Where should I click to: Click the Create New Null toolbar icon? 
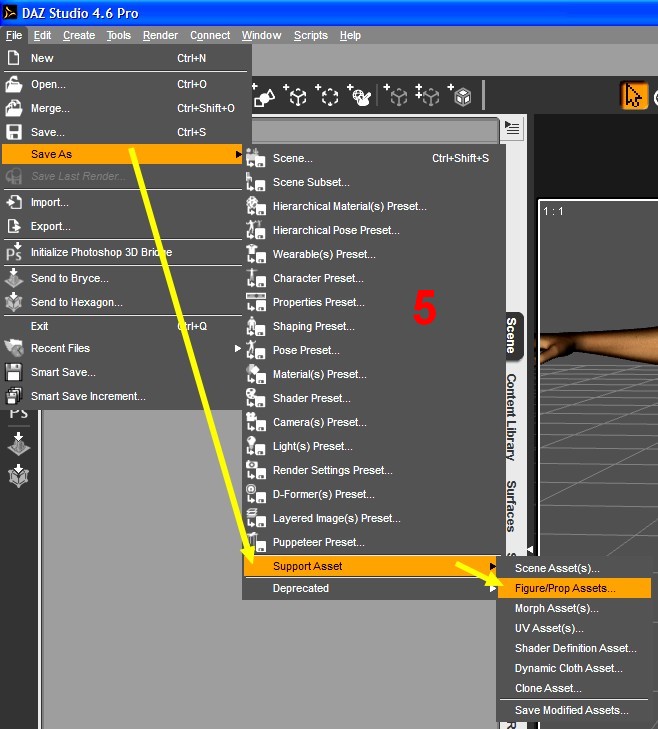327,95
